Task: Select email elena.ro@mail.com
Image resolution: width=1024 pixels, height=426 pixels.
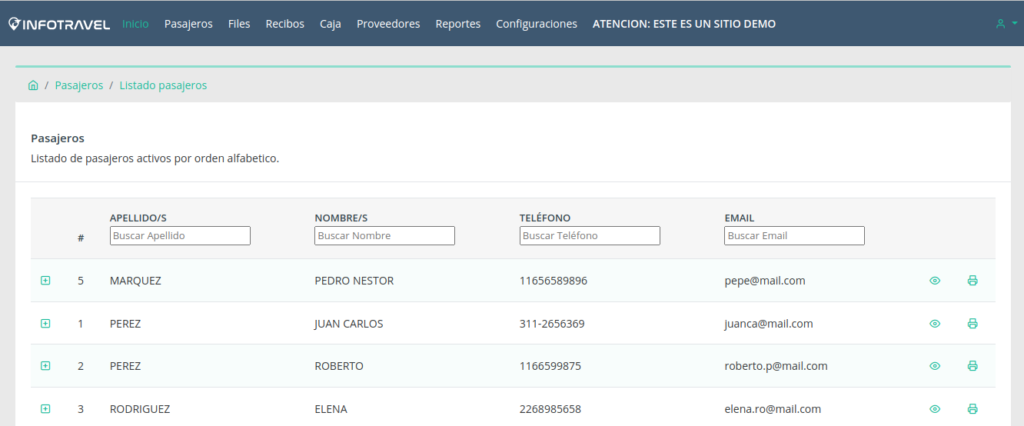Action: coord(773,409)
